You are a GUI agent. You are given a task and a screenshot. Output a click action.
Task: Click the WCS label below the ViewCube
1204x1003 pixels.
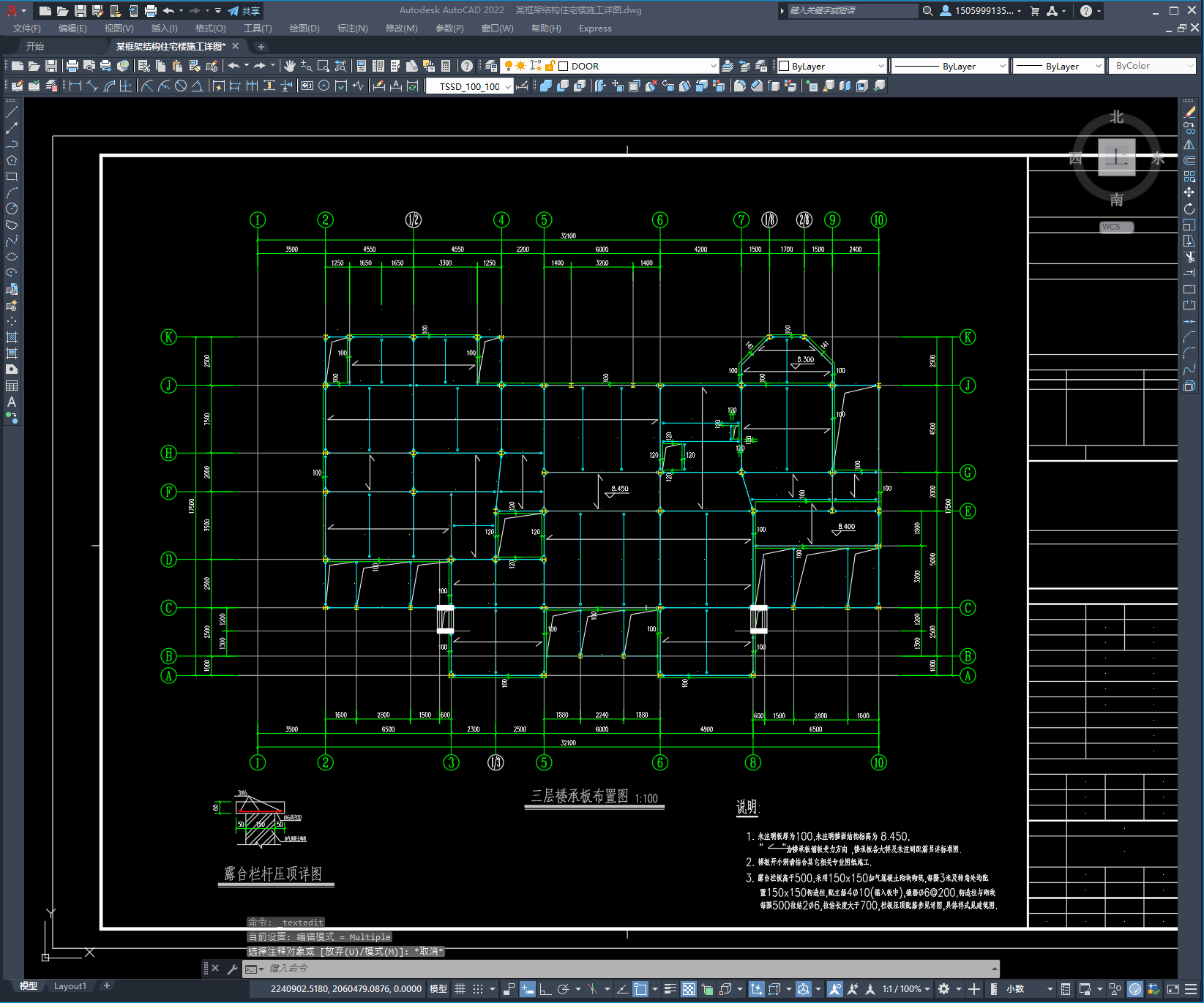[1116, 227]
